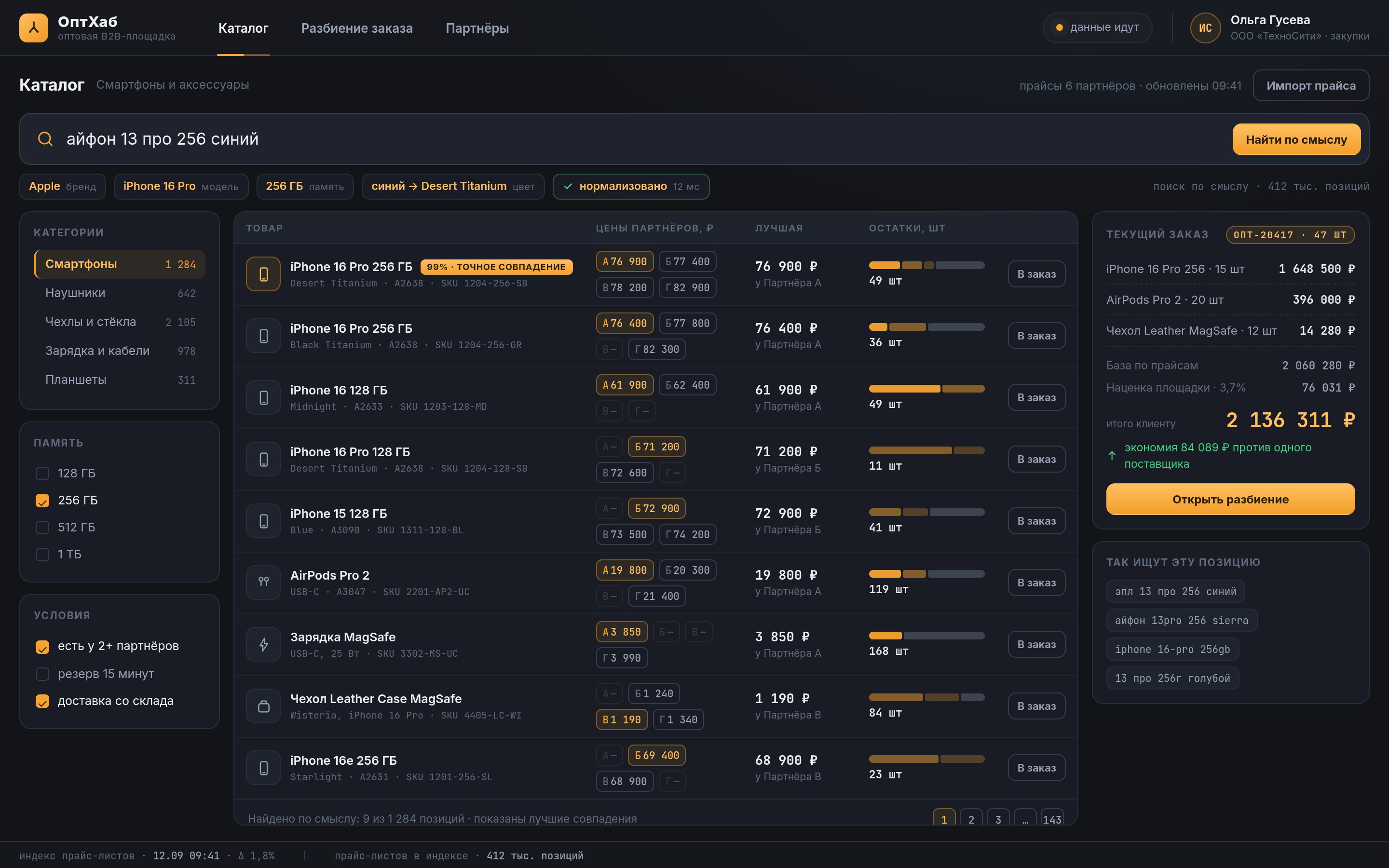Enable the 128 ГБ memory filter
This screenshot has width=1389, height=868.
42,474
